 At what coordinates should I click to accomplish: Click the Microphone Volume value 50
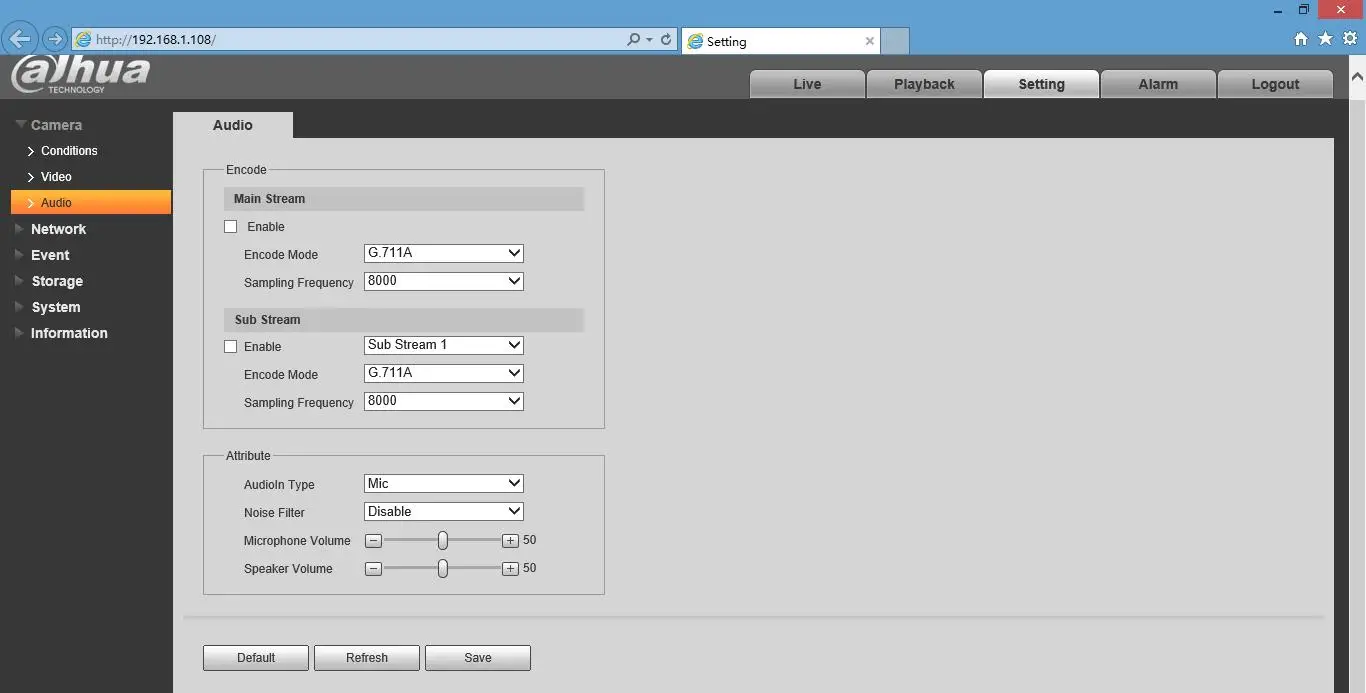(530, 540)
